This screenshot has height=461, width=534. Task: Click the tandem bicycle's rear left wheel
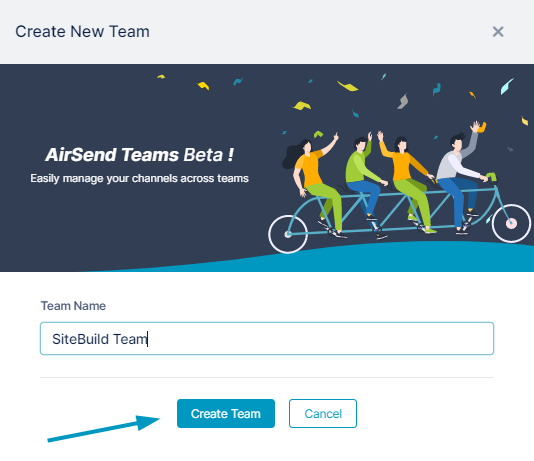pos(288,234)
